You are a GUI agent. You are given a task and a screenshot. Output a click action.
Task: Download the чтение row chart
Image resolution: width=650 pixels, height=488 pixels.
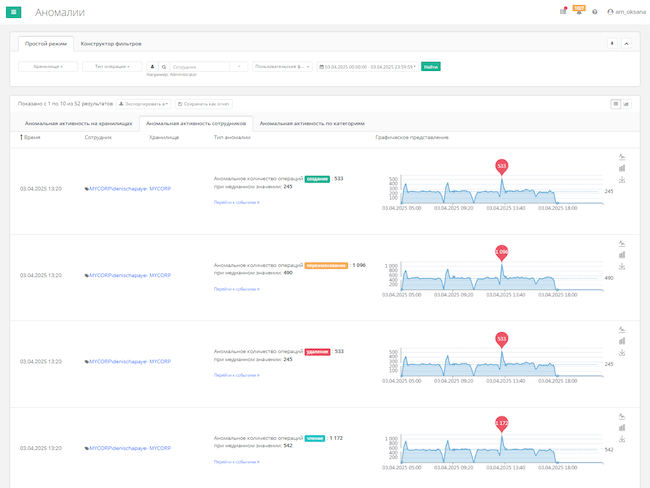[622, 439]
